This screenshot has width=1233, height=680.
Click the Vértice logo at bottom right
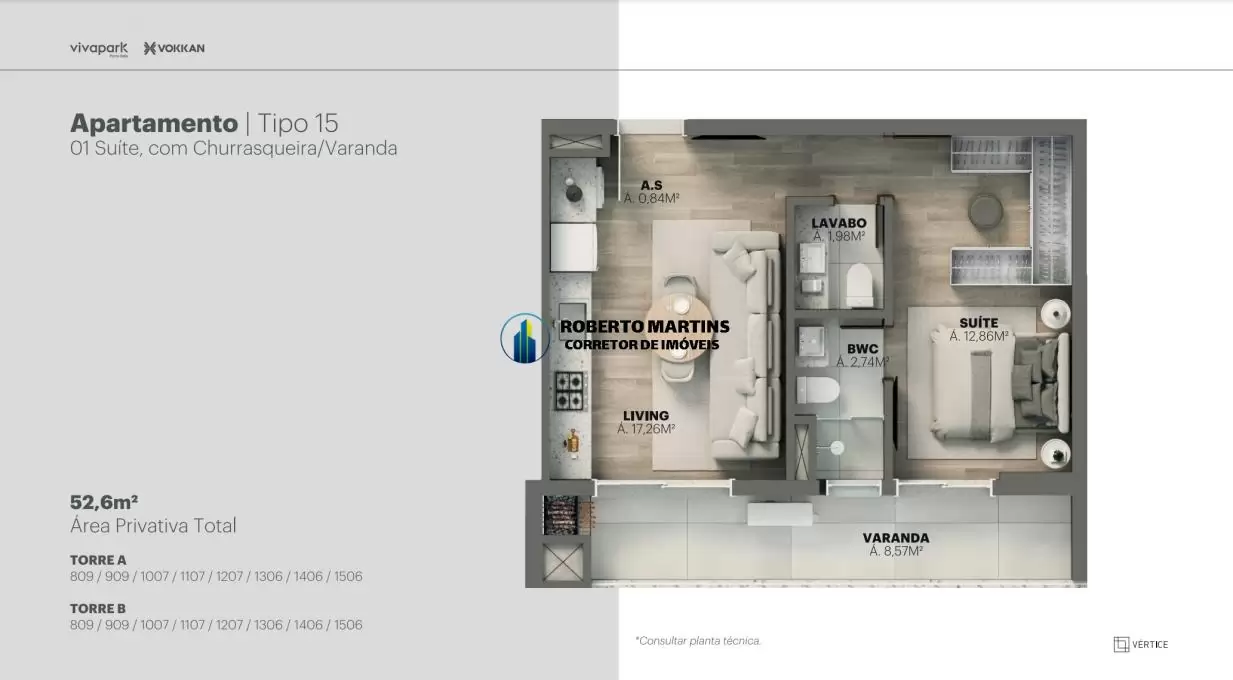[x=1140, y=644]
